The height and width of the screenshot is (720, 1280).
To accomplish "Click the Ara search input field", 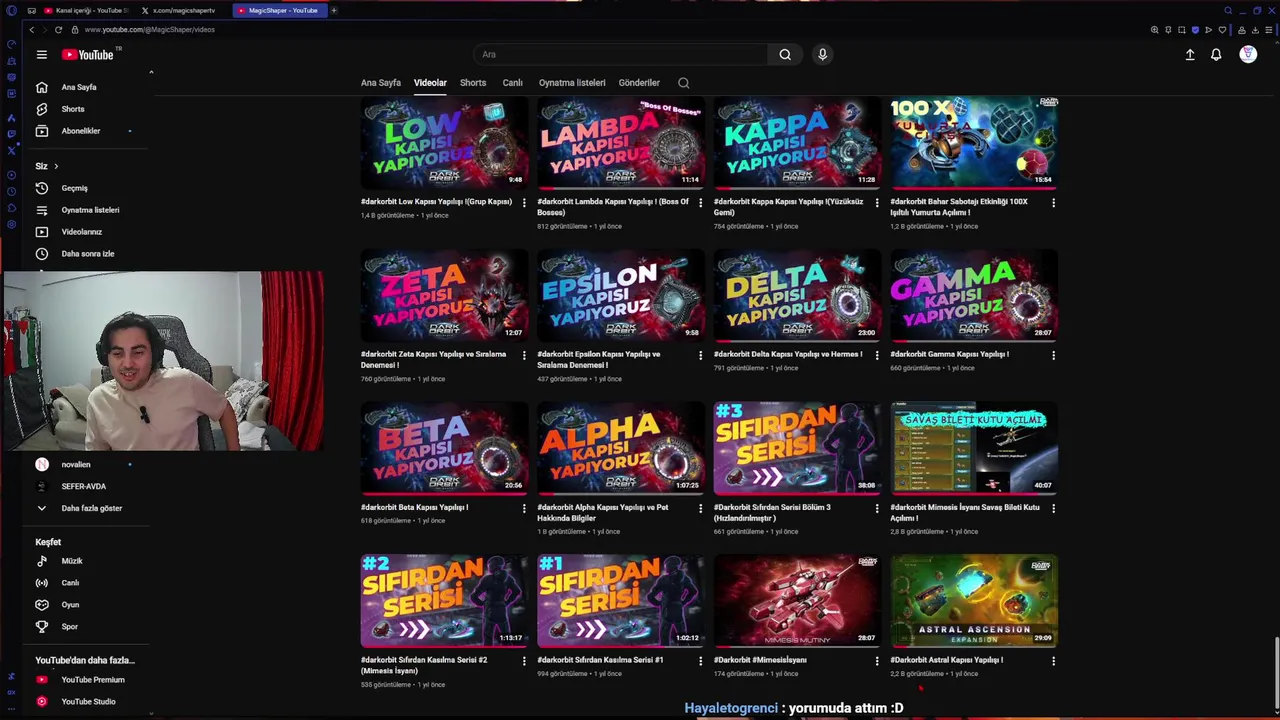I will [x=620, y=55].
